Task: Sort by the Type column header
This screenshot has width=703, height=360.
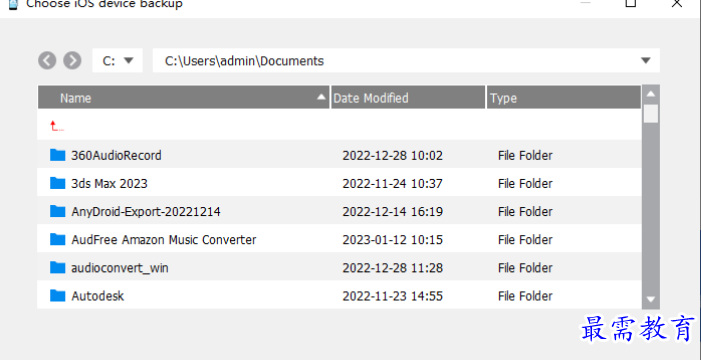Action: click(x=564, y=97)
